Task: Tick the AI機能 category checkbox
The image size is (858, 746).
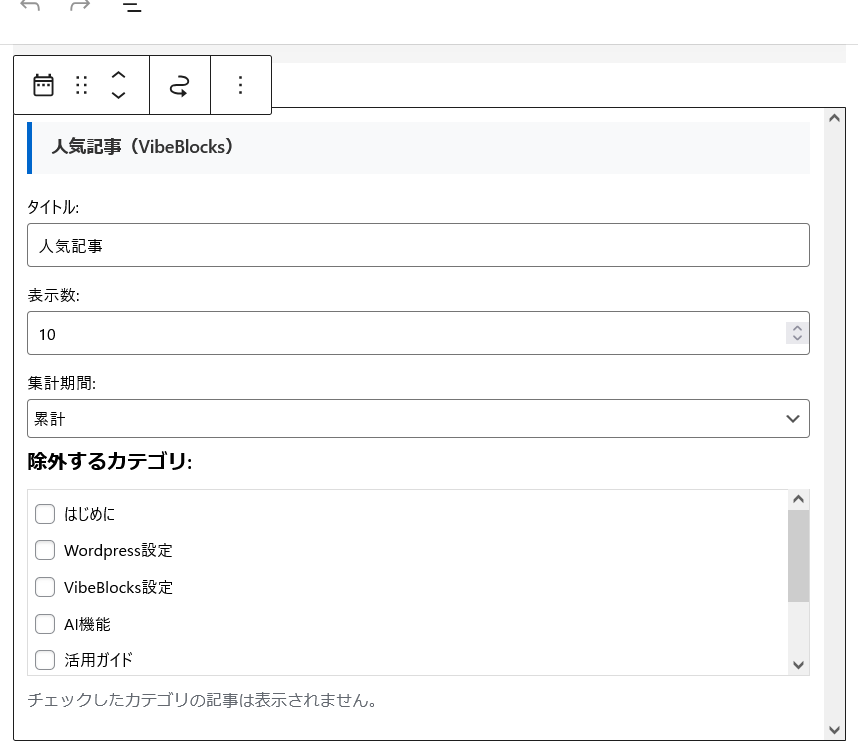Action: point(45,624)
